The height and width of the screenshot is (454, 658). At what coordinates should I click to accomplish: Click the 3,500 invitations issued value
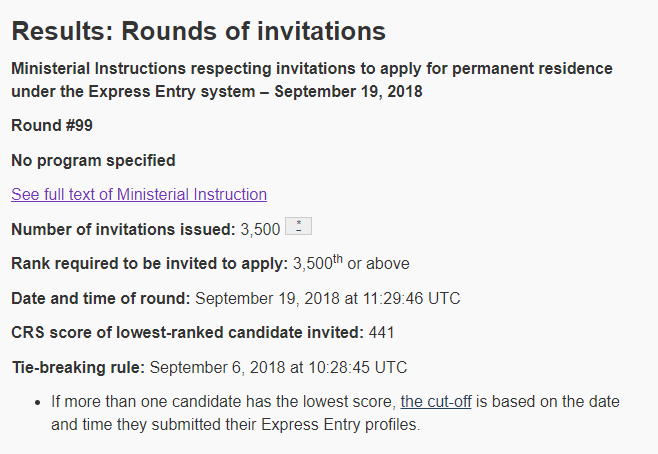click(x=260, y=229)
